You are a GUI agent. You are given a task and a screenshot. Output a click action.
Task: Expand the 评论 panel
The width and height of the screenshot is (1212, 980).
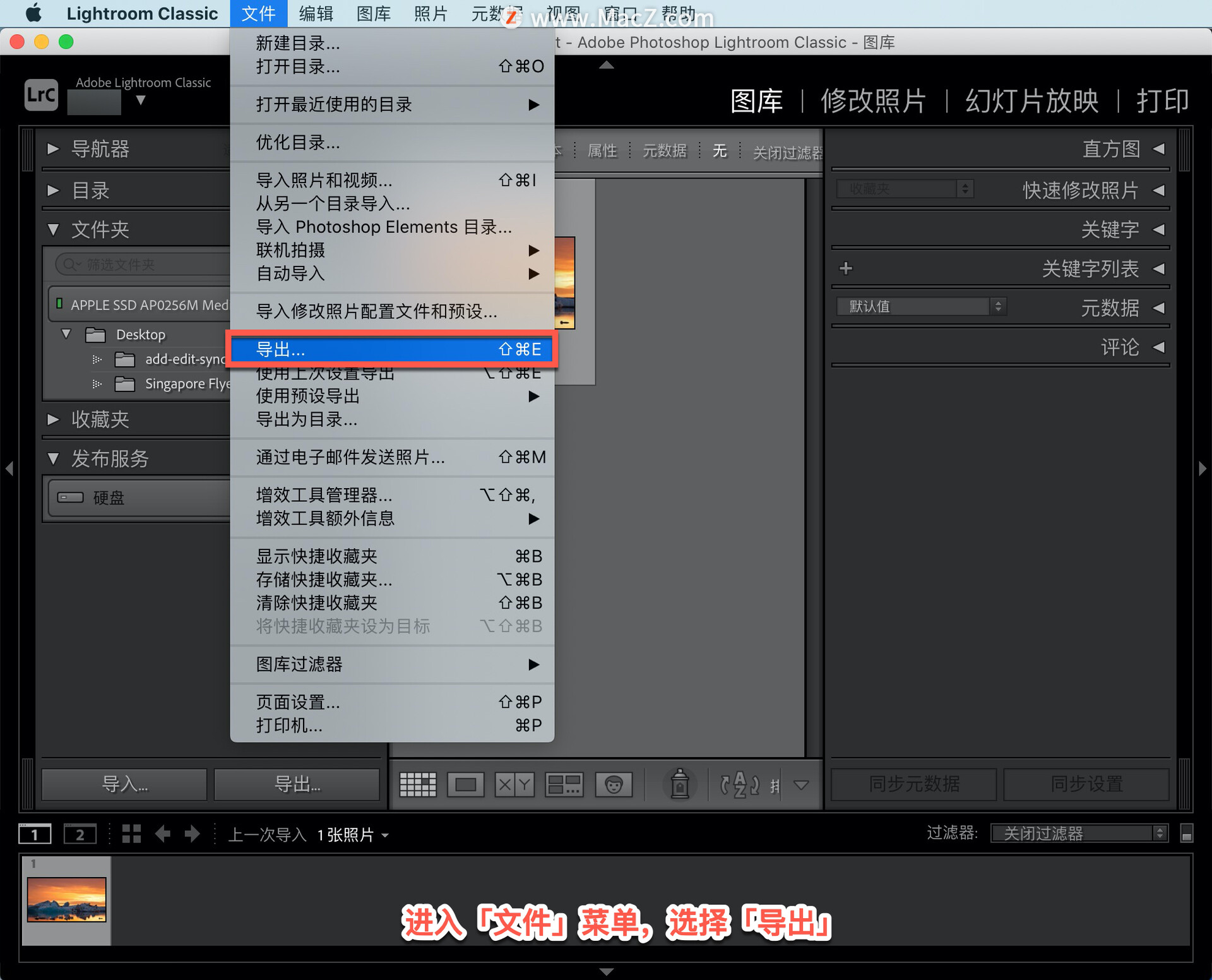coord(1158,347)
